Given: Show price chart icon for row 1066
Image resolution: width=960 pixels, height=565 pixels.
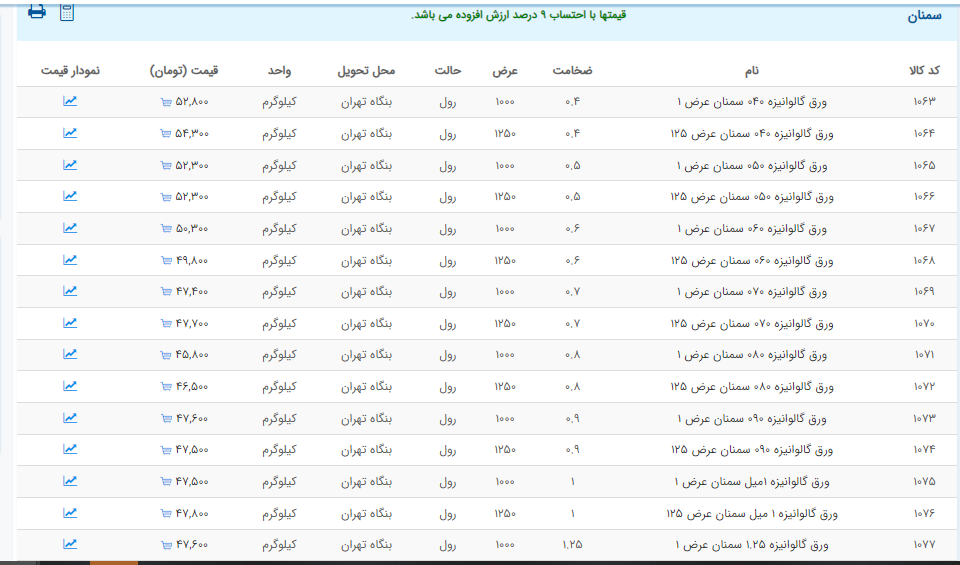Looking at the screenshot, I should coord(70,196).
